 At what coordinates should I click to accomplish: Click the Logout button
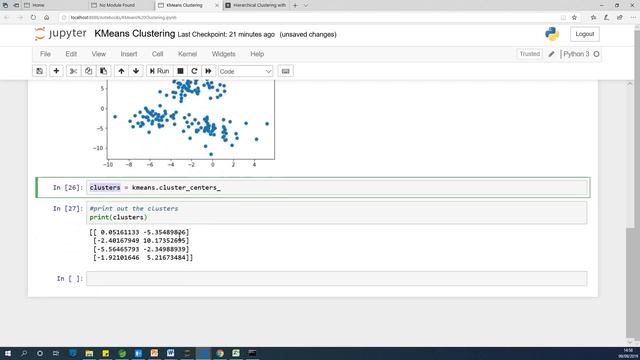click(x=584, y=34)
